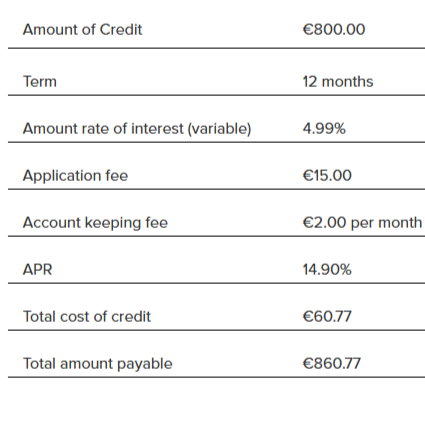The width and height of the screenshot is (425, 425).
Task: Click the 12 months term value
Action: (338, 82)
